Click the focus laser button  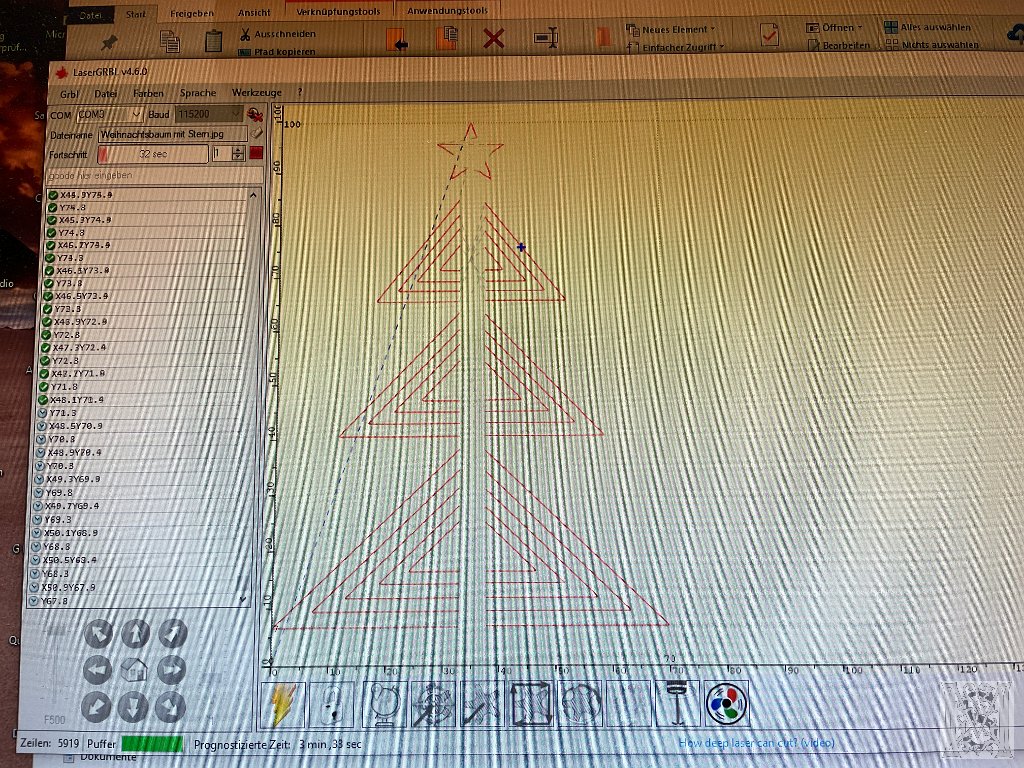[x=677, y=703]
